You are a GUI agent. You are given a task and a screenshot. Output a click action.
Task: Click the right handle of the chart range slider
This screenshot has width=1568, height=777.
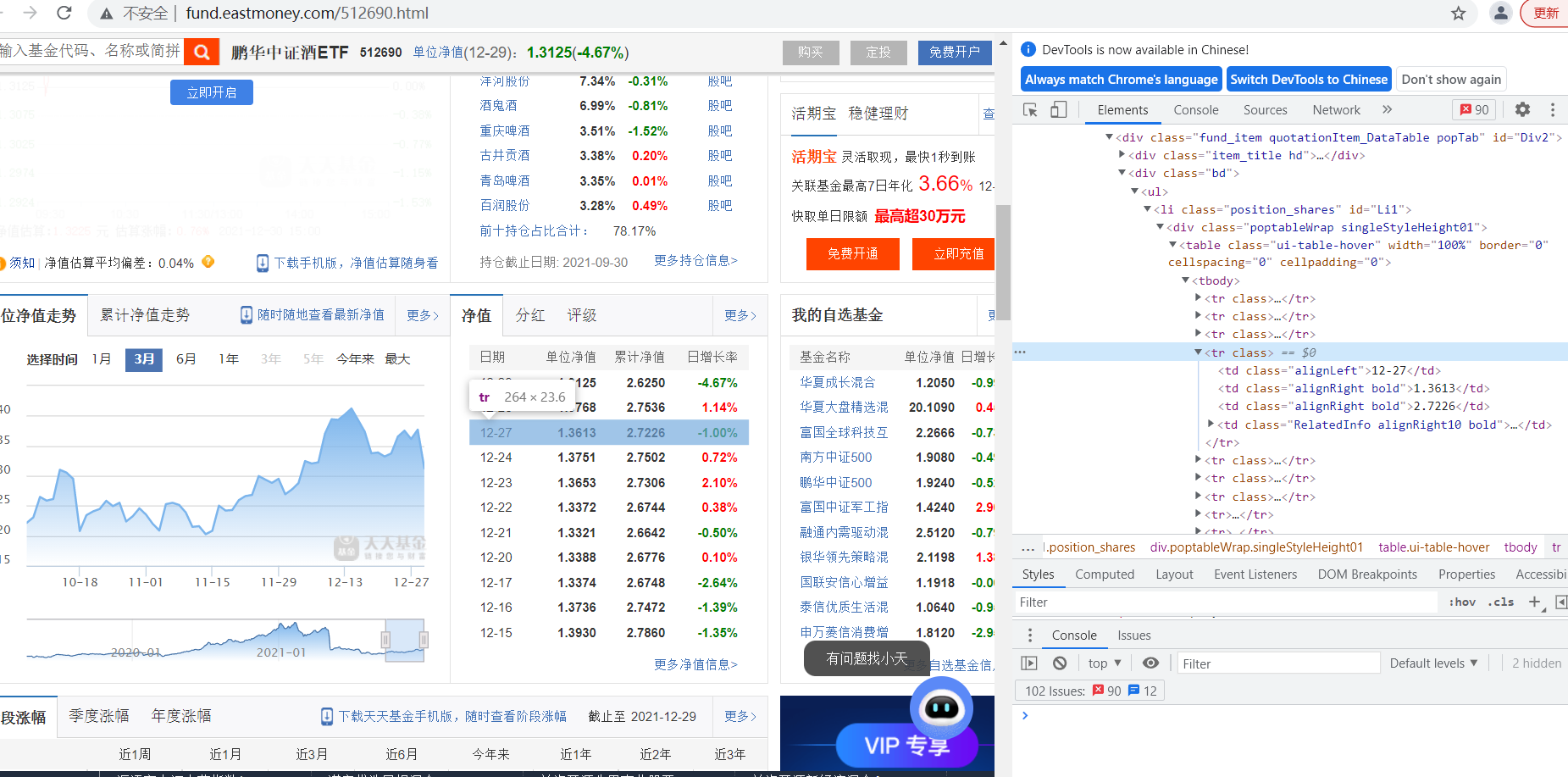click(x=424, y=640)
